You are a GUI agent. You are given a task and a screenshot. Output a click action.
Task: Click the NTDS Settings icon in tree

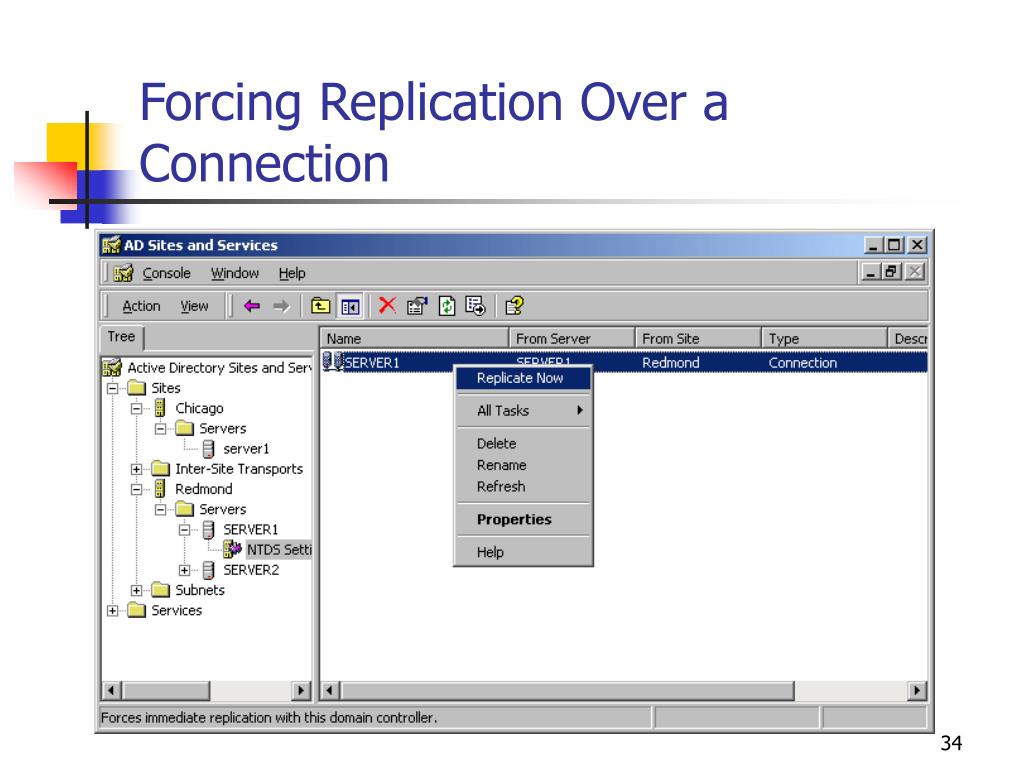[x=232, y=549]
